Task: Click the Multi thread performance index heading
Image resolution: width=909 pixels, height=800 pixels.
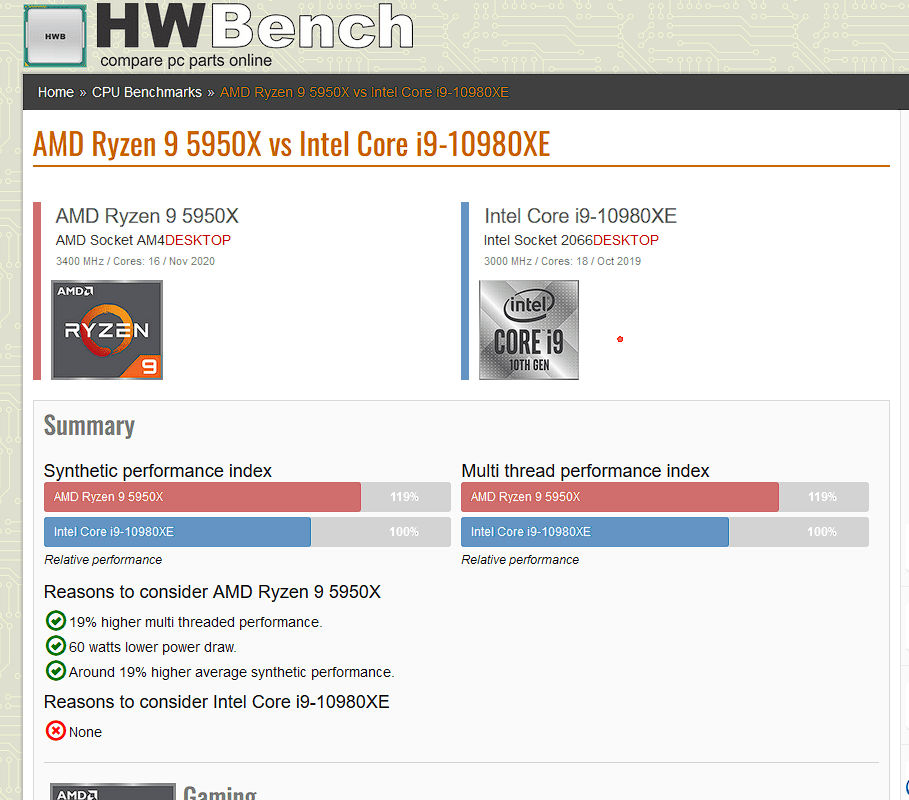Action: click(585, 471)
